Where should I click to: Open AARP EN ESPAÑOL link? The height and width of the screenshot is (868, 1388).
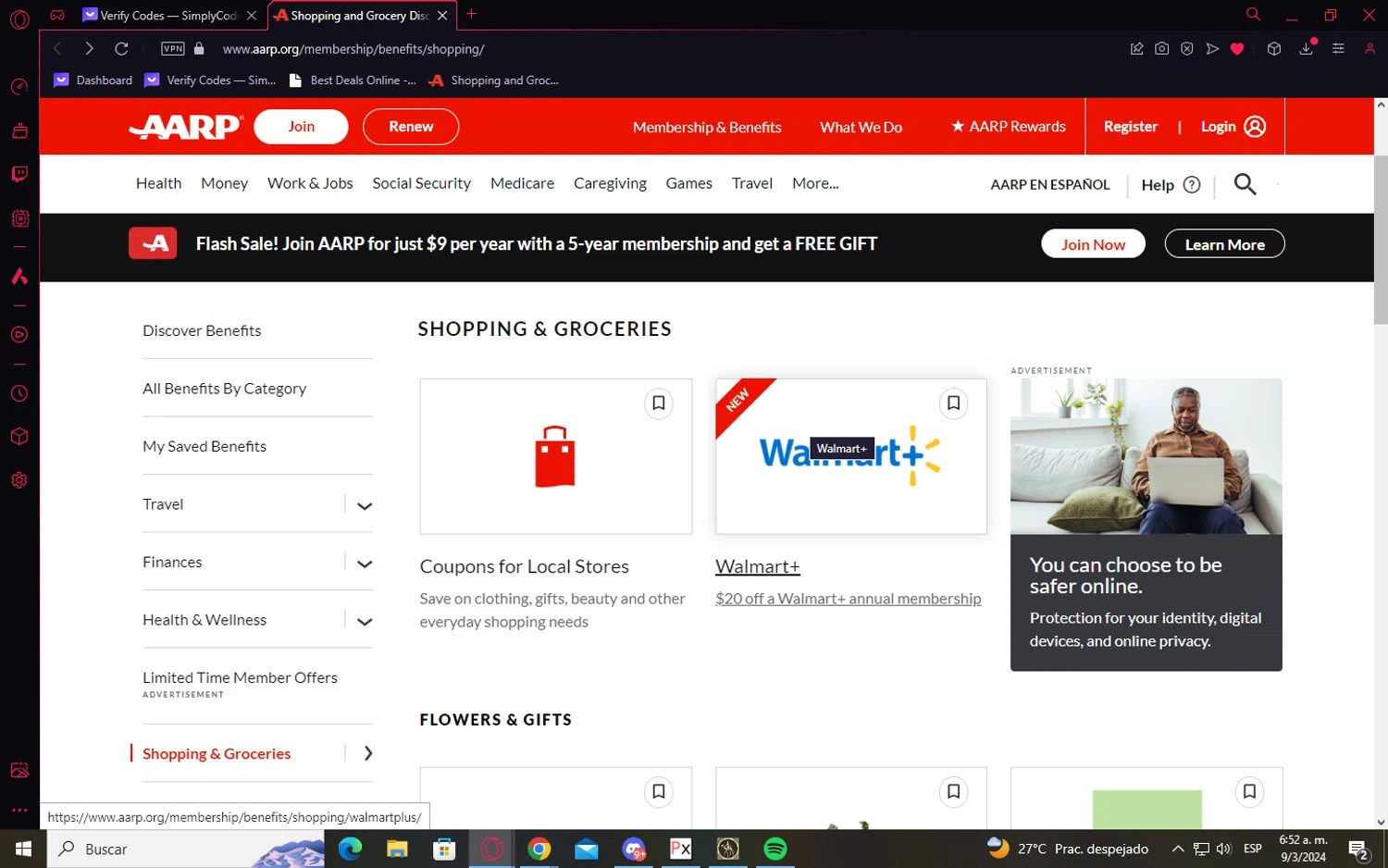(1049, 184)
